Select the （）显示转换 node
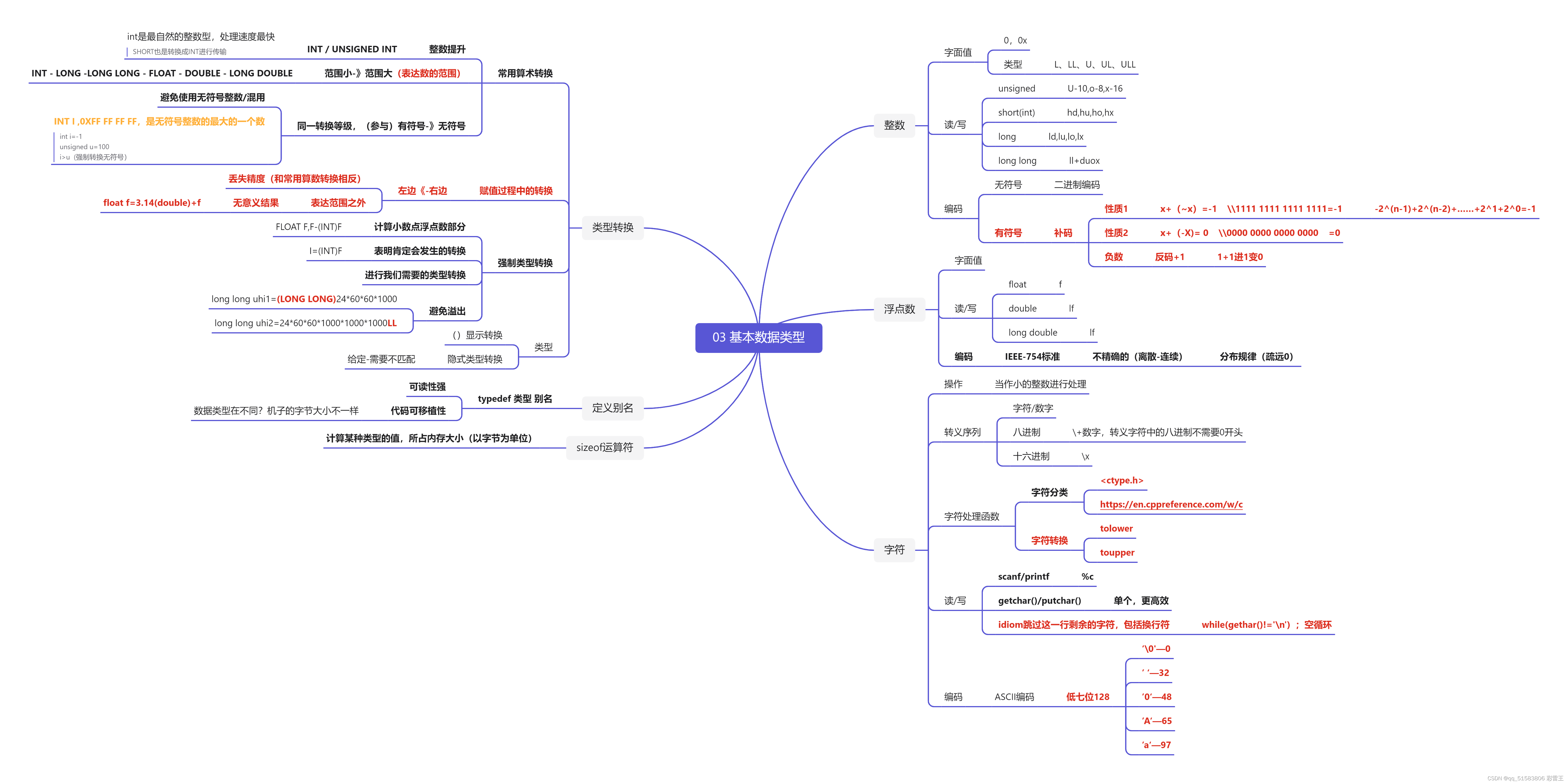The image size is (1568, 784). (x=477, y=336)
